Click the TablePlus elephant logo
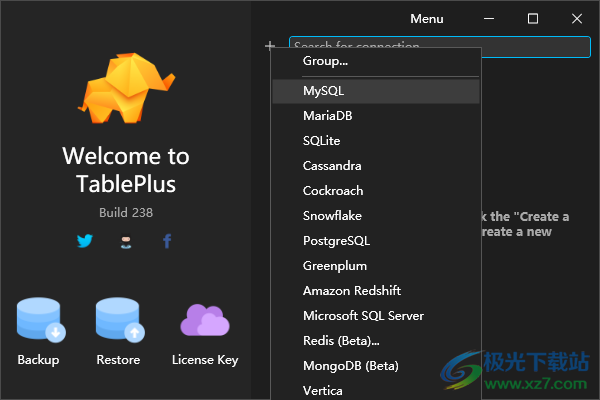 coord(127,88)
